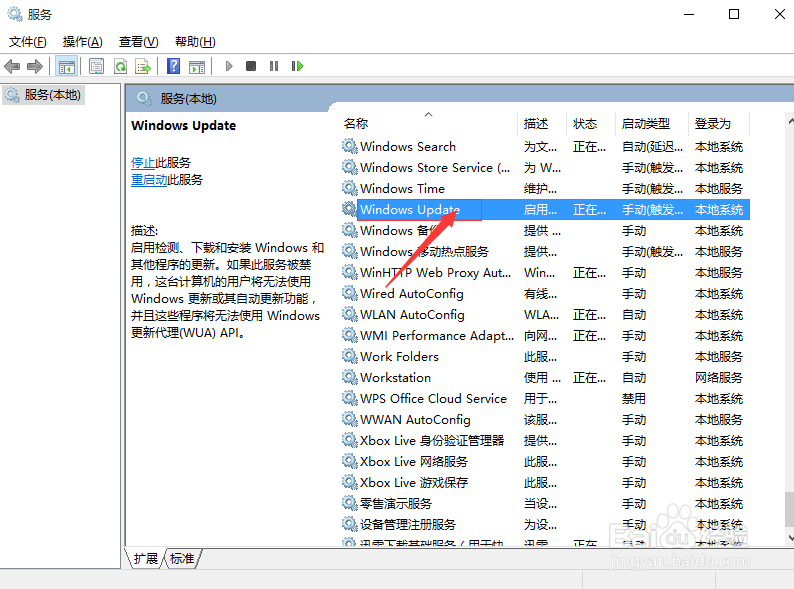794x589 pixels.
Task: Click the scrollbar up arrow
Action: (790, 121)
